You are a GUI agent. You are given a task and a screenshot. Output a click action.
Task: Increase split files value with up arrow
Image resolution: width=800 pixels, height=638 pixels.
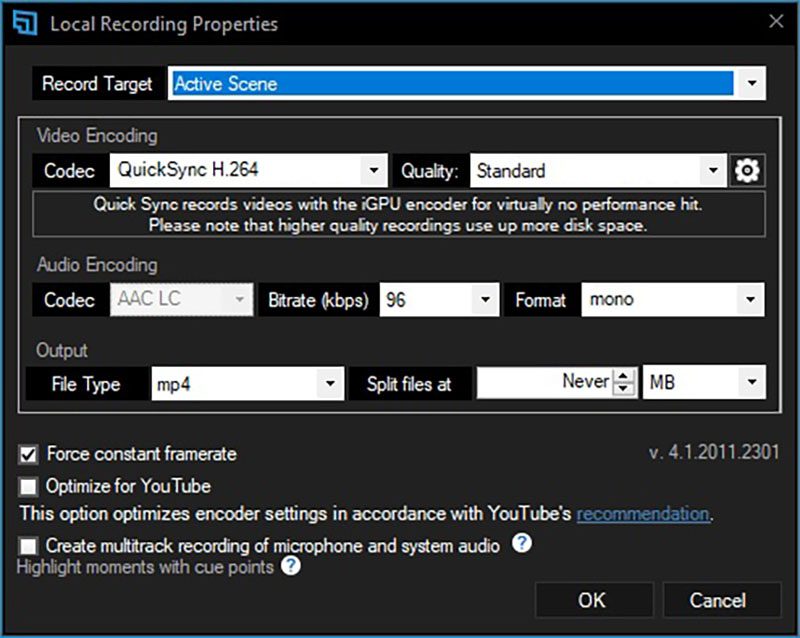tap(624, 376)
